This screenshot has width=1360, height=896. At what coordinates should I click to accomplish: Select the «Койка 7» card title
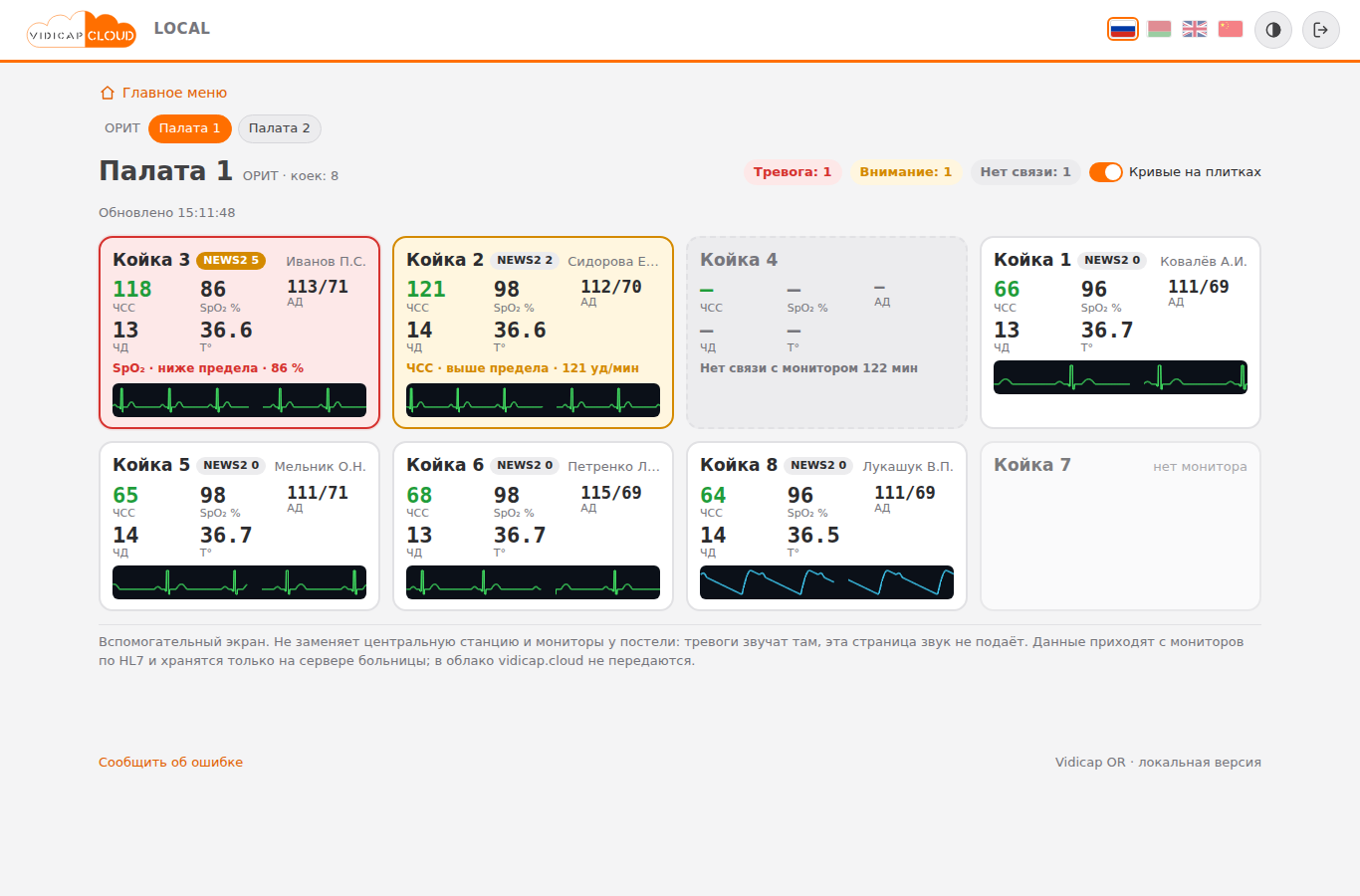click(x=1032, y=465)
